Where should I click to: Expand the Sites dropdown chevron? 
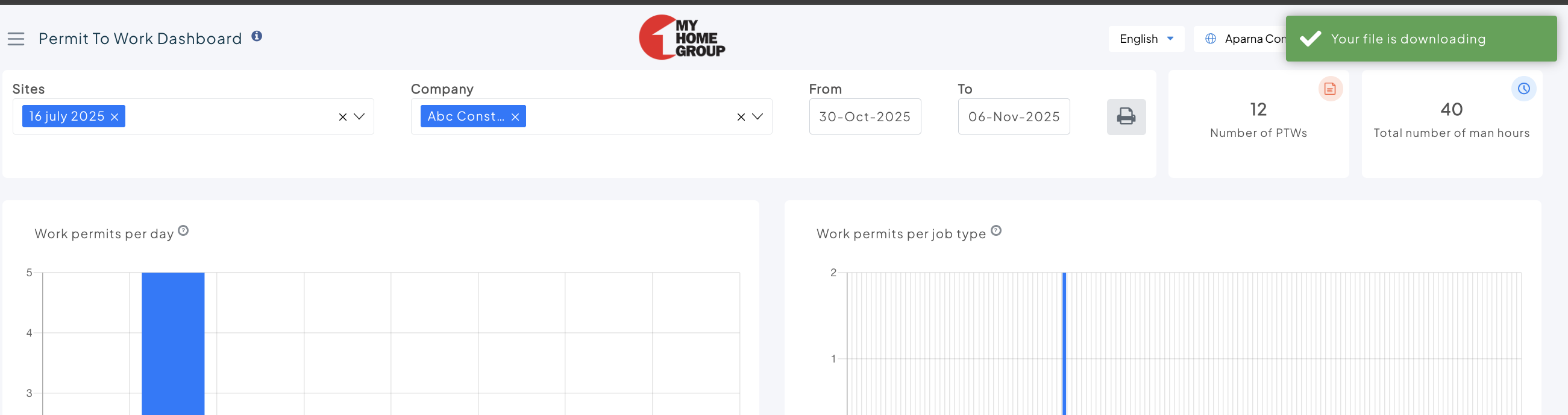point(359,116)
